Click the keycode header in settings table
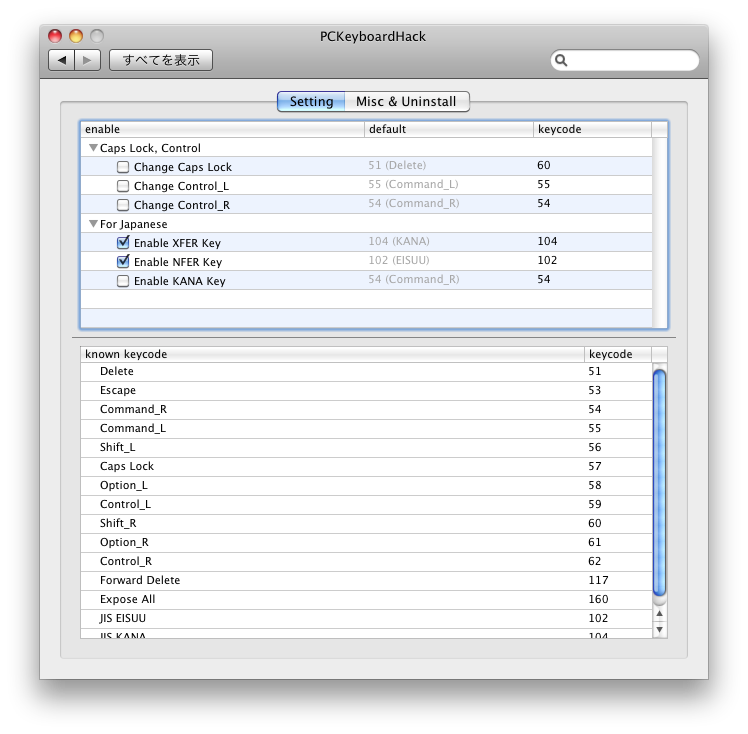 pyautogui.click(x=592, y=129)
